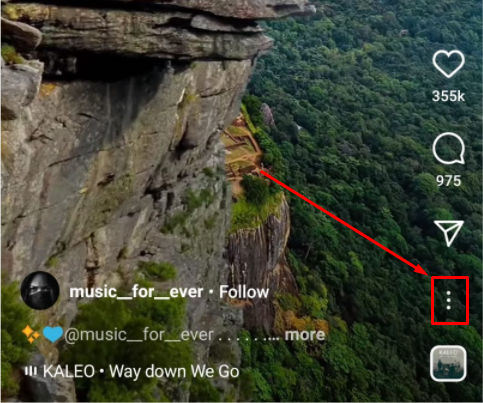The height and width of the screenshot is (403, 483).
Task: Open the comment list via the 975 count
Action: click(x=448, y=181)
